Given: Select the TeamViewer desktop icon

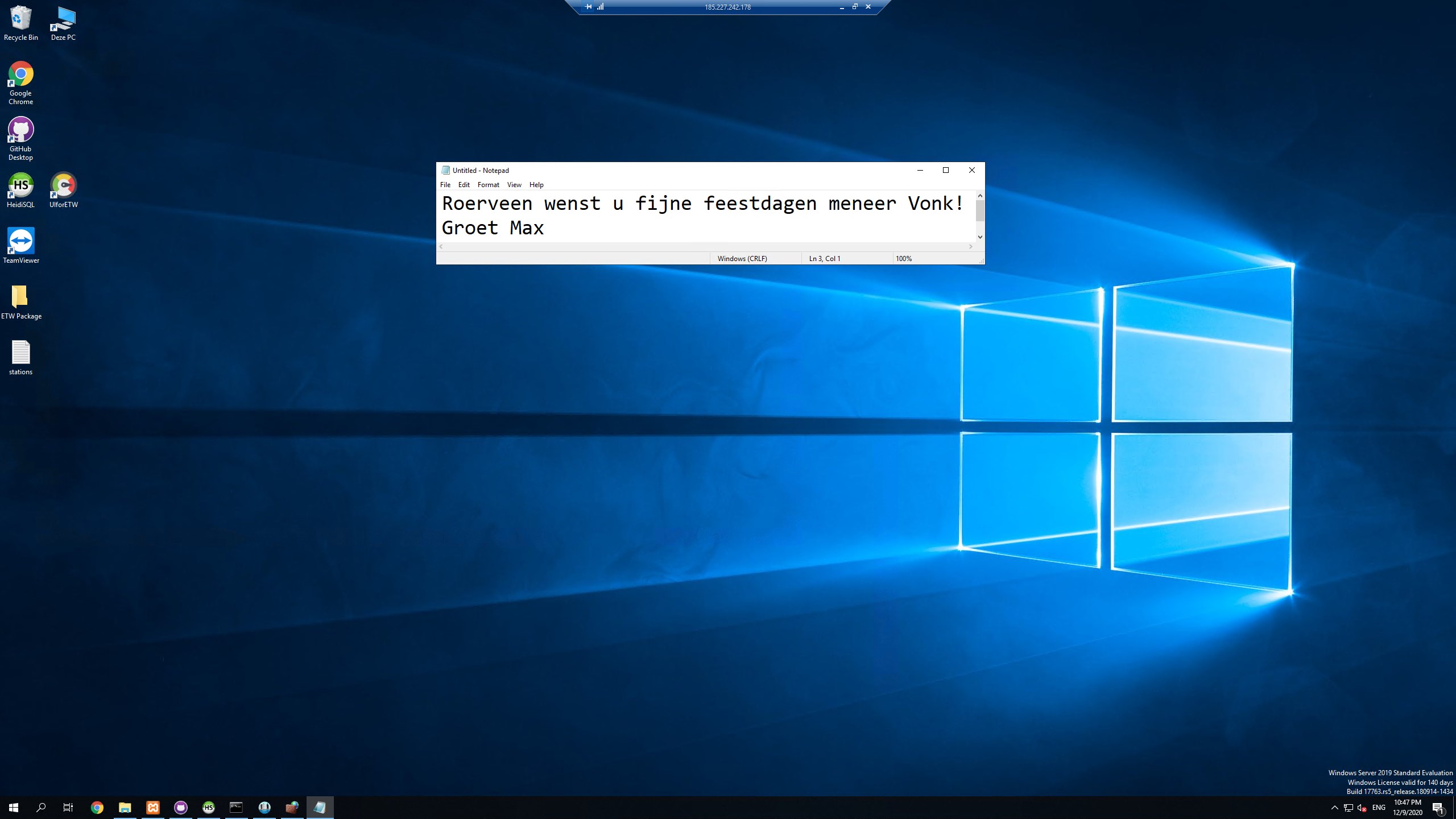Looking at the screenshot, I should pos(21,245).
